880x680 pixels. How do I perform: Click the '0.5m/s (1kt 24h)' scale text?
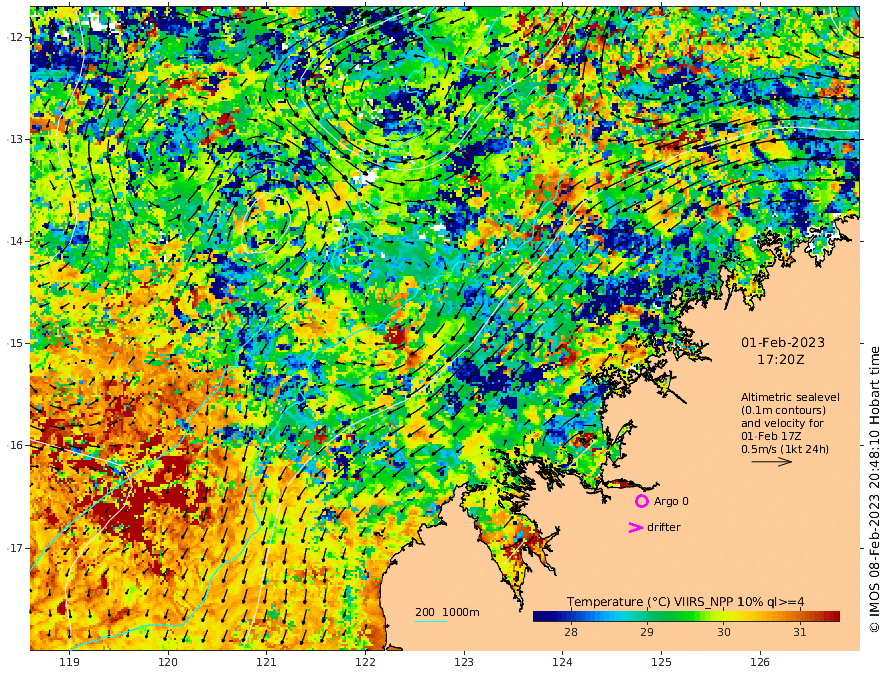pyautogui.click(x=785, y=449)
